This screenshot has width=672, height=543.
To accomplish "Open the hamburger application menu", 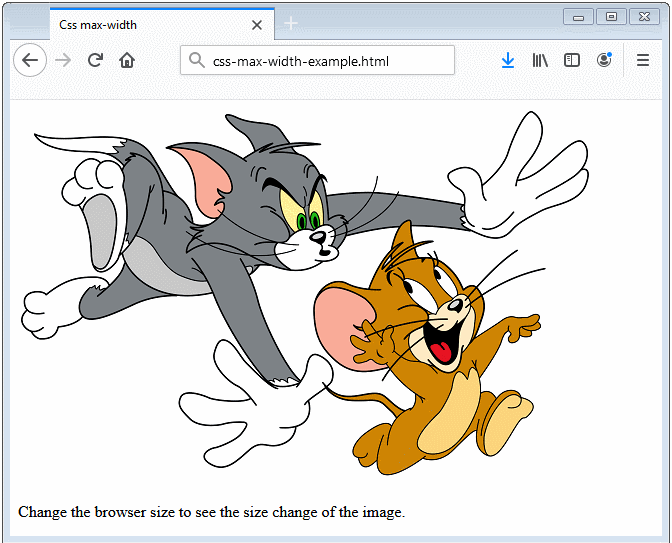I will (643, 60).
